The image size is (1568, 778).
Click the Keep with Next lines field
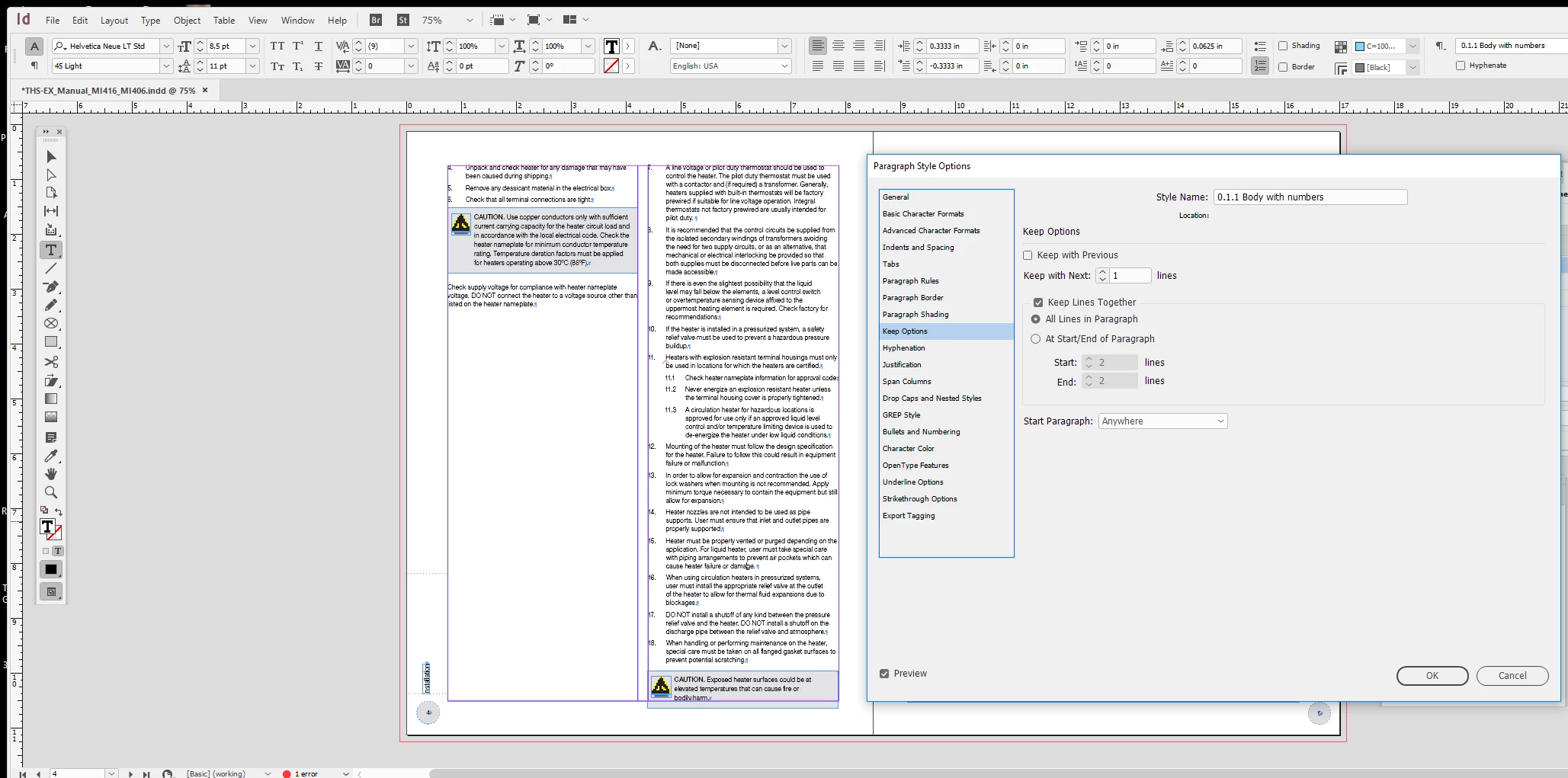1129,276
